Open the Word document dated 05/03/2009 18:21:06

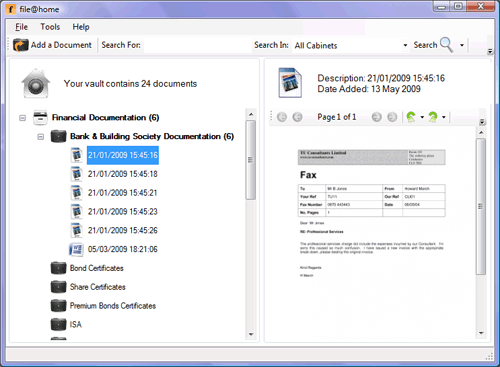pos(122,249)
